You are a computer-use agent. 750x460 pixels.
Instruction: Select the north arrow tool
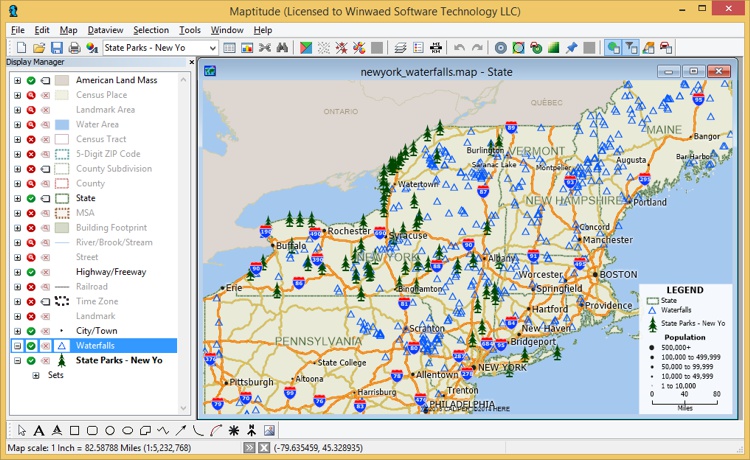click(250, 430)
